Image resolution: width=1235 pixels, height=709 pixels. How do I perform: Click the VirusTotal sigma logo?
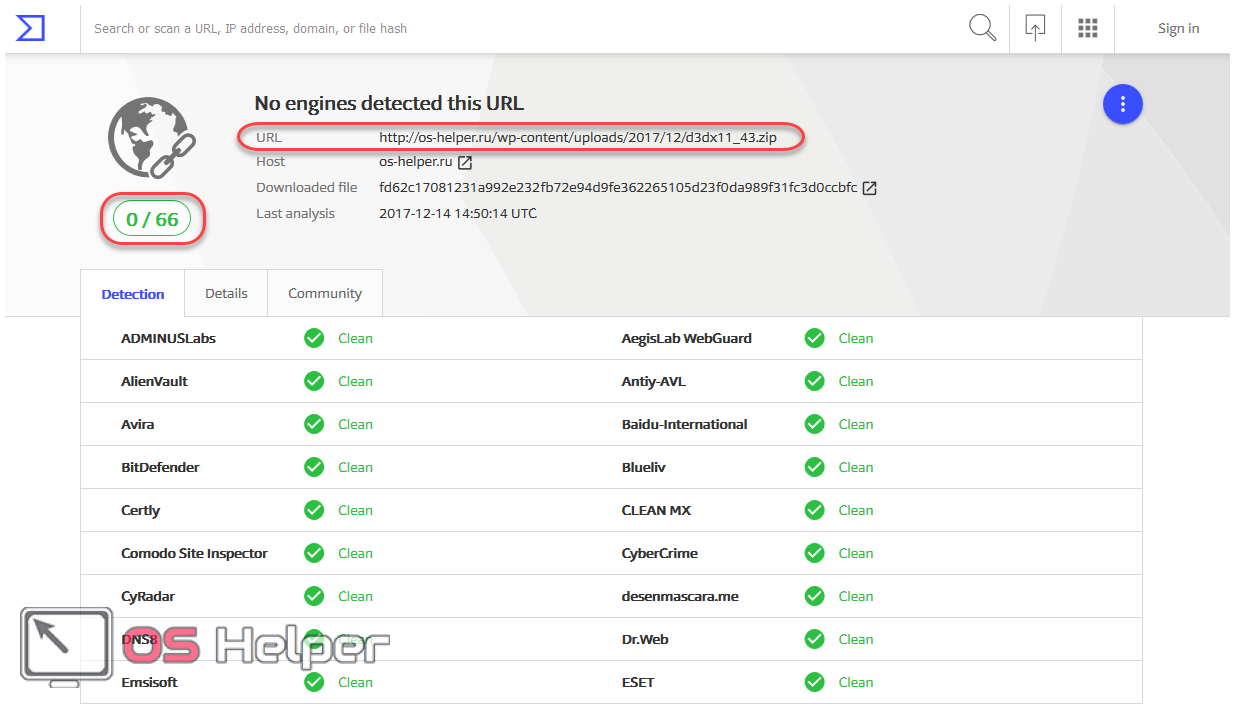31,28
